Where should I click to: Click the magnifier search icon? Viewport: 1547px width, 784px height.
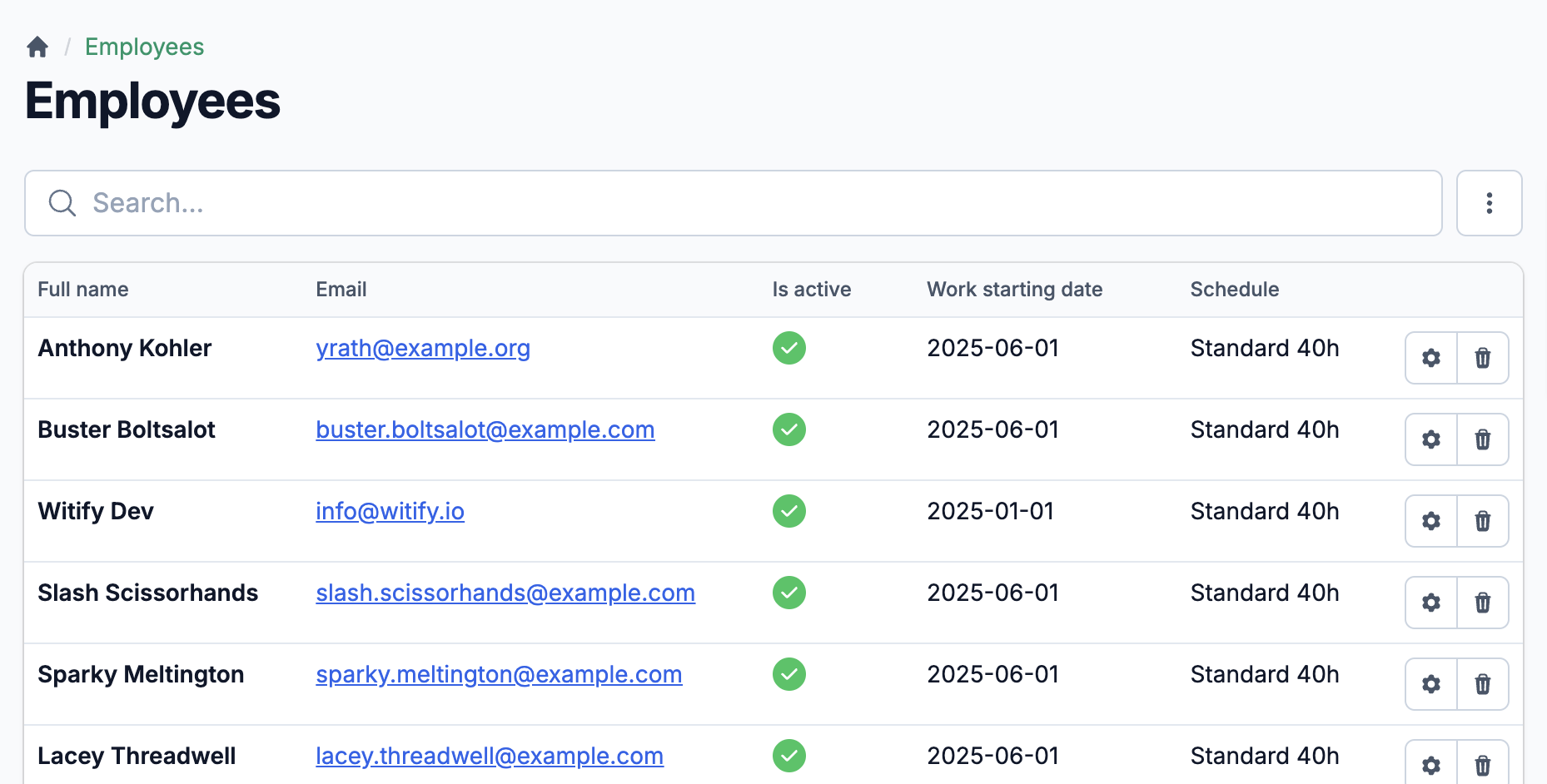(x=62, y=203)
